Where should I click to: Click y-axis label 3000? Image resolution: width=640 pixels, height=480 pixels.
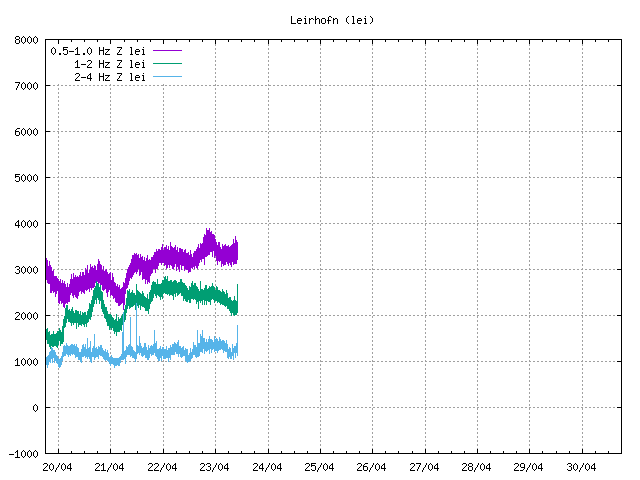[x=26, y=270]
